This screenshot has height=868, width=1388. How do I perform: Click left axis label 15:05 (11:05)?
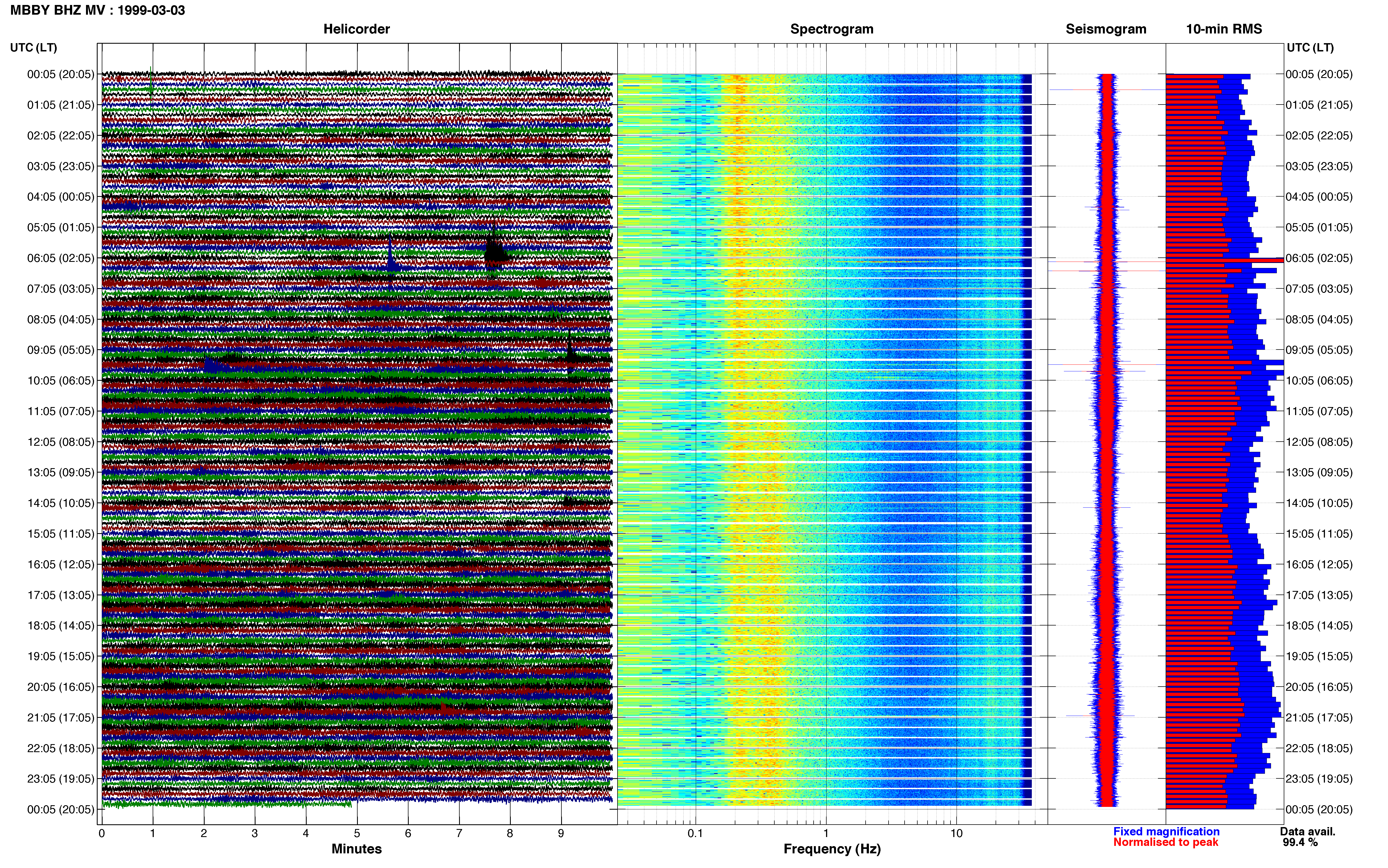coord(61,534)
